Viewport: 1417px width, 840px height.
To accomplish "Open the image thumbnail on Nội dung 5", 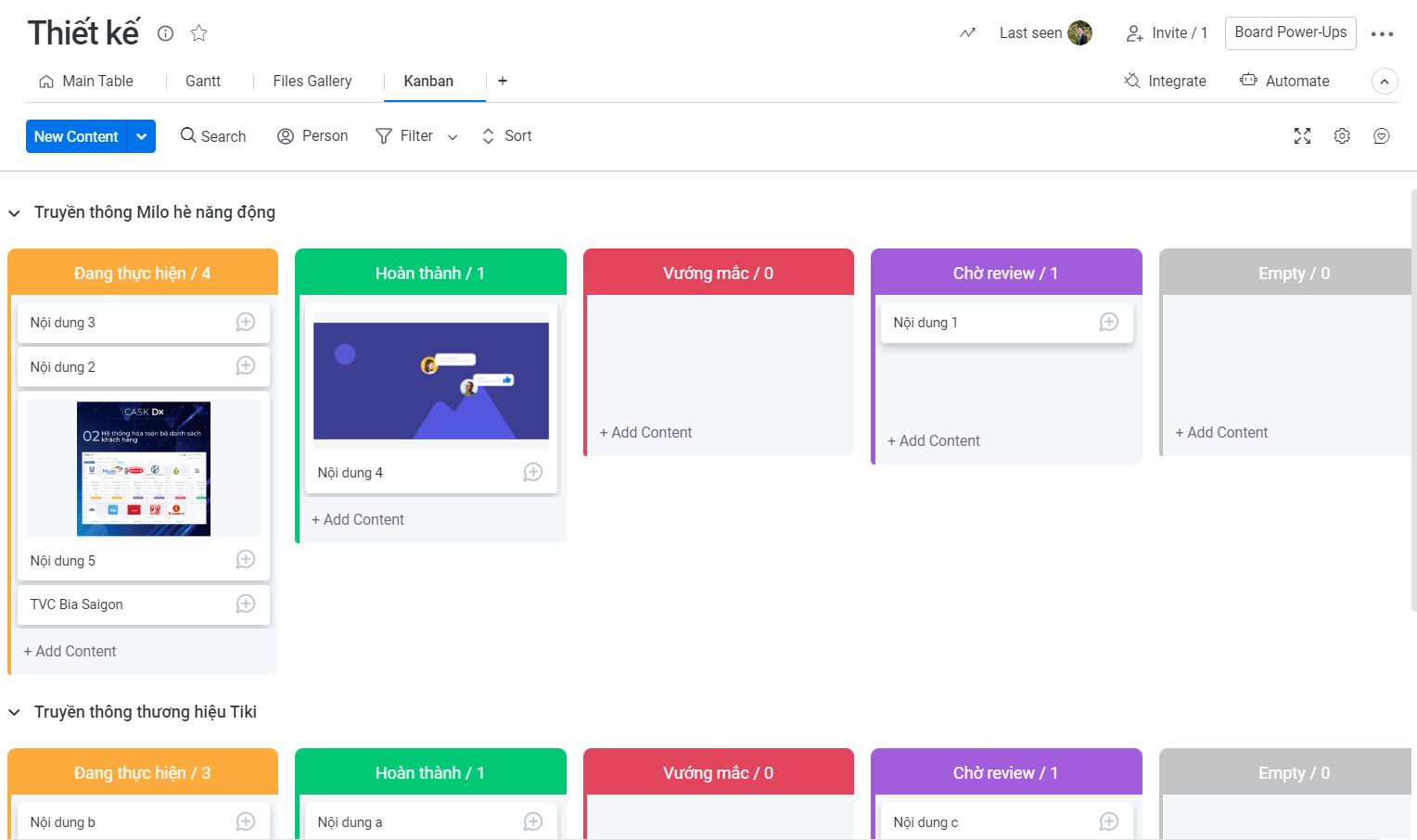I will pyautogui.click(x=143, y=467).
